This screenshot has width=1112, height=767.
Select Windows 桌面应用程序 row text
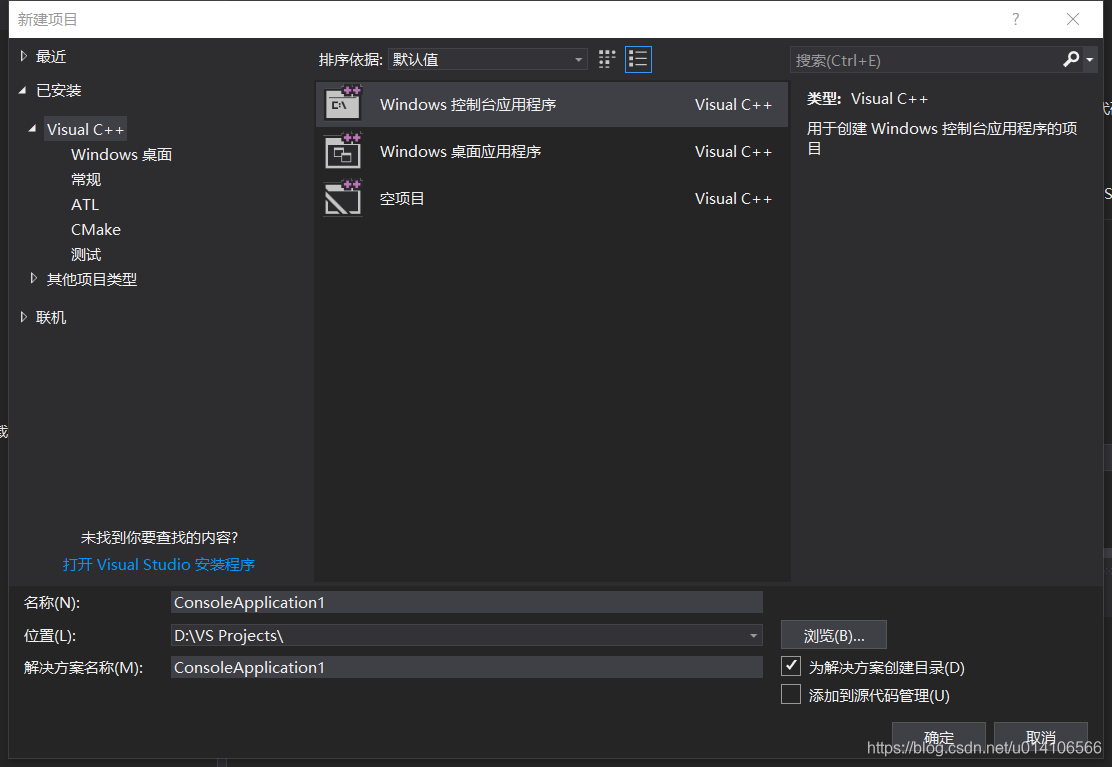click(460, 152)
